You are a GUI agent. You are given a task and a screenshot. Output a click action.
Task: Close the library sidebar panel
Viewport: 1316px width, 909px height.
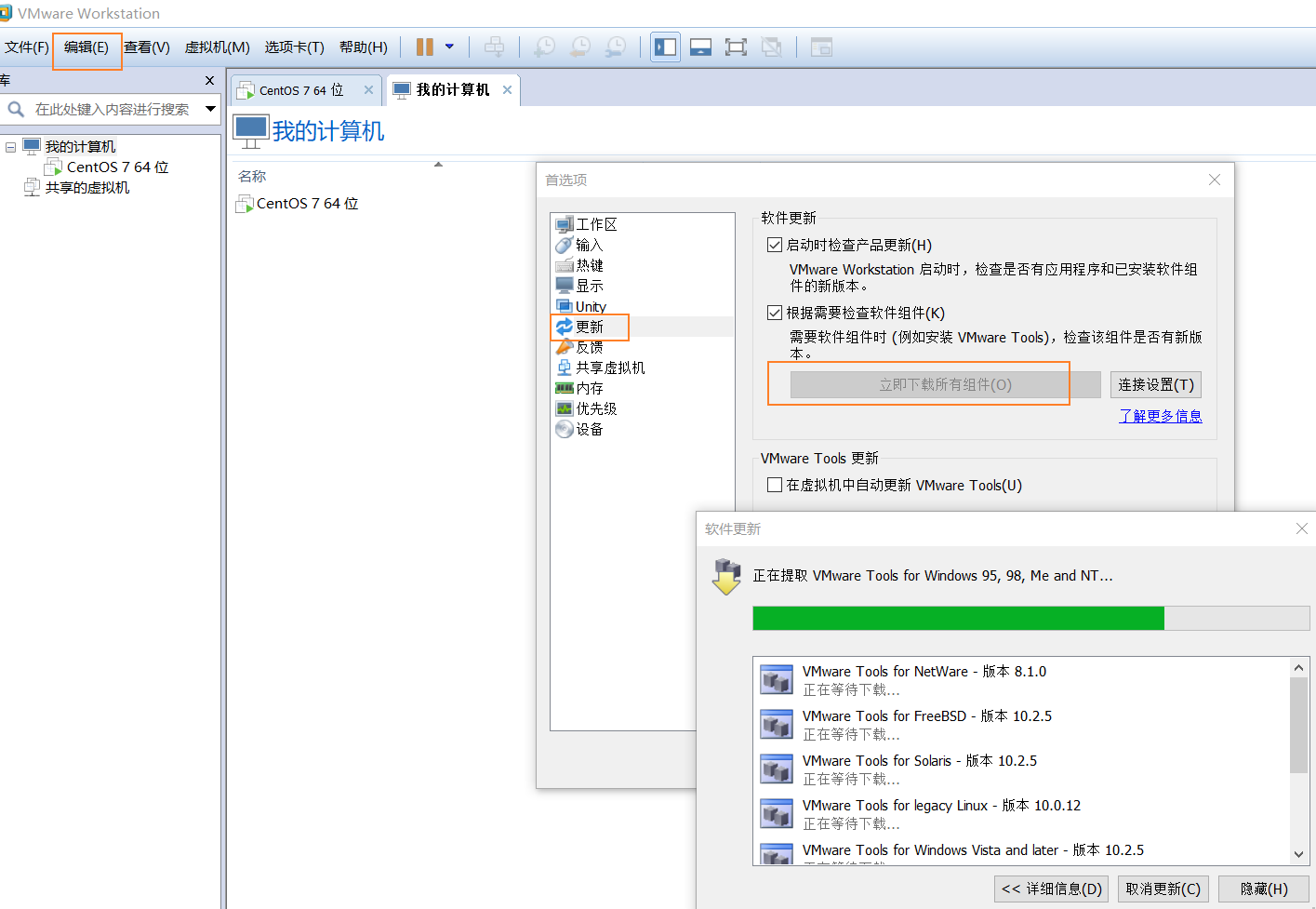tap(209, 81)
